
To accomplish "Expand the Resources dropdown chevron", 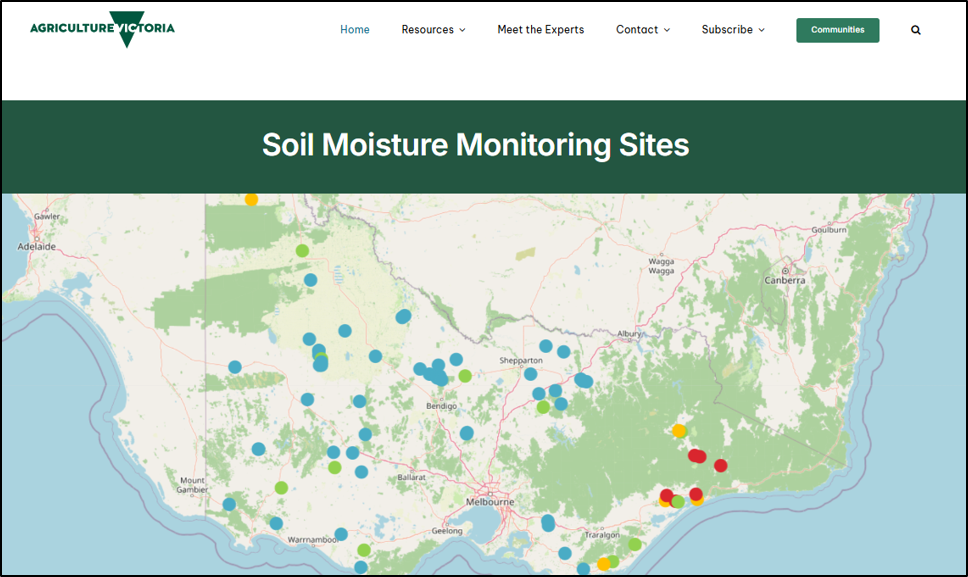I will (462, 30).
